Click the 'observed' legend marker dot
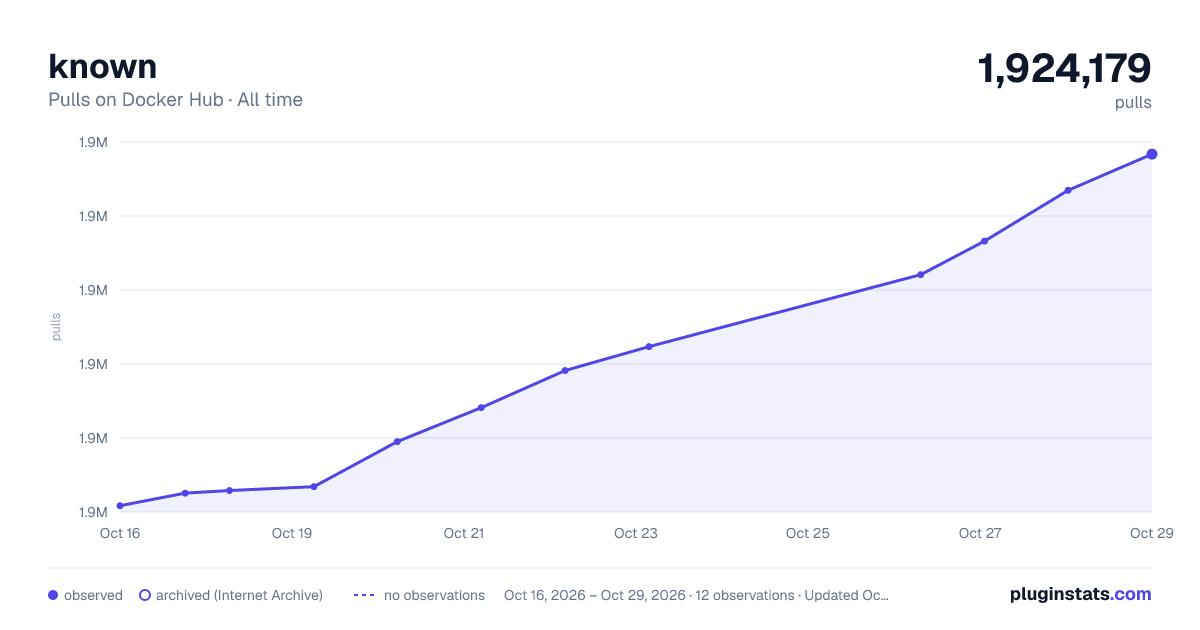The width and height of the screenshot is (1200, 630). coord(53,595)
